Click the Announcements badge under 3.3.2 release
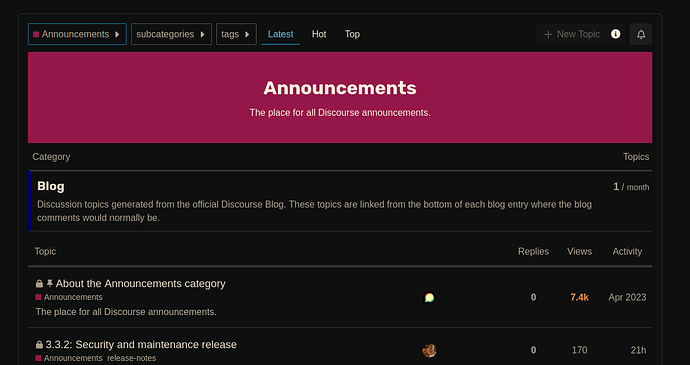Image resolution: width=690 pixels, height=365 pixels. pos(69,358)
